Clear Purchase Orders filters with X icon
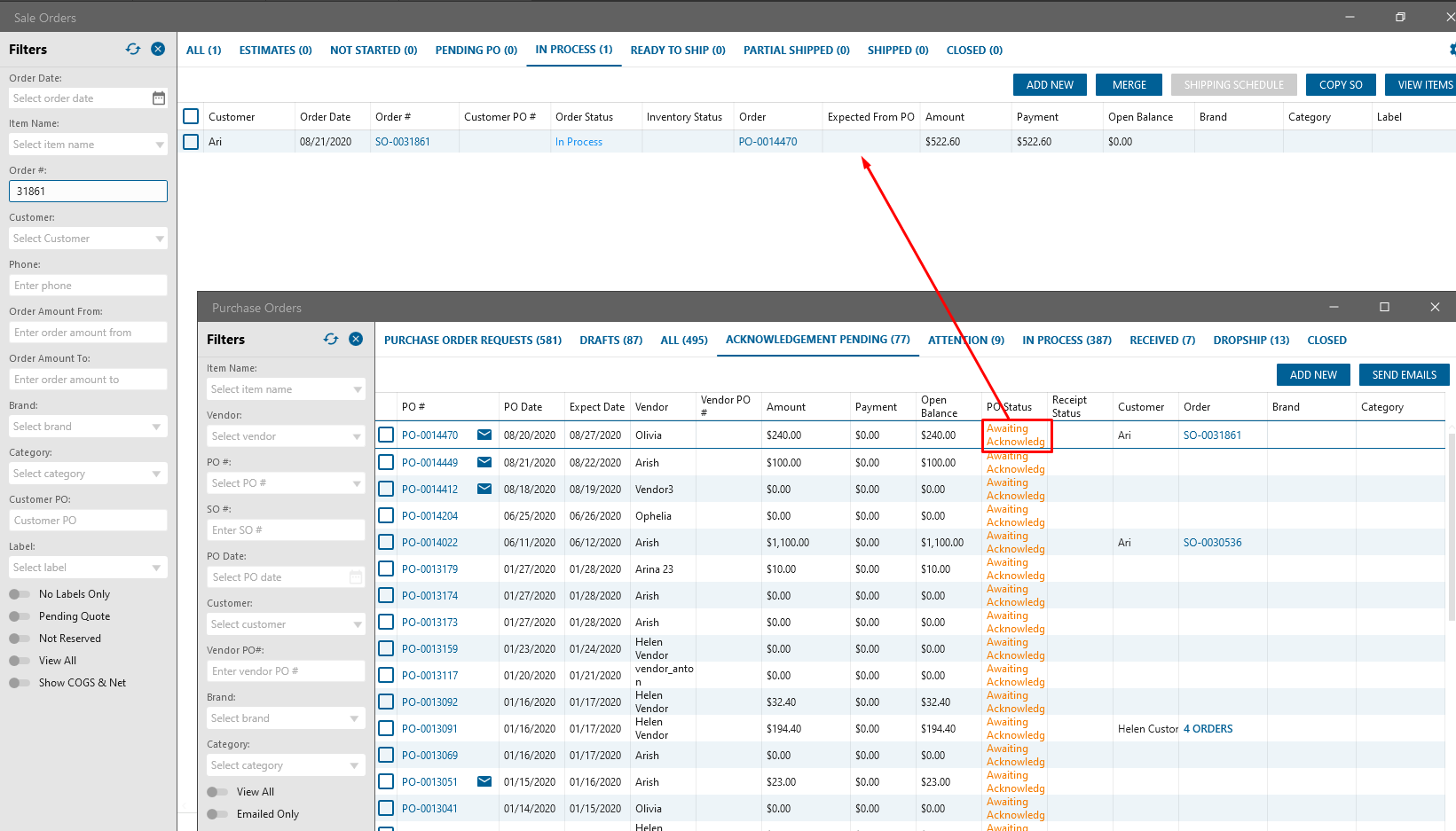The width and height of the screenshot is (1456, 831). pos(356,340)
